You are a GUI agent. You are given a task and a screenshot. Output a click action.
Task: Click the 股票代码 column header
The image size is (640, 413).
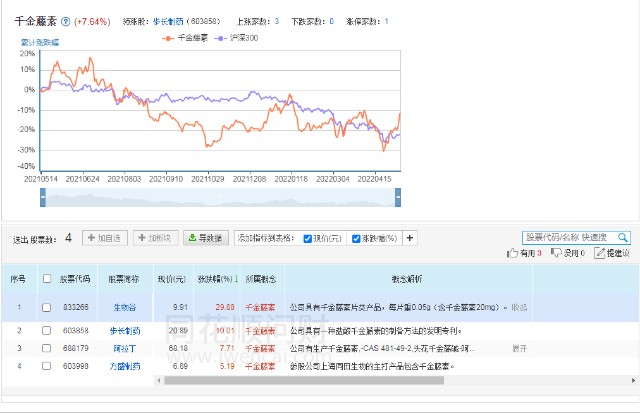click(x=75, y=279)
